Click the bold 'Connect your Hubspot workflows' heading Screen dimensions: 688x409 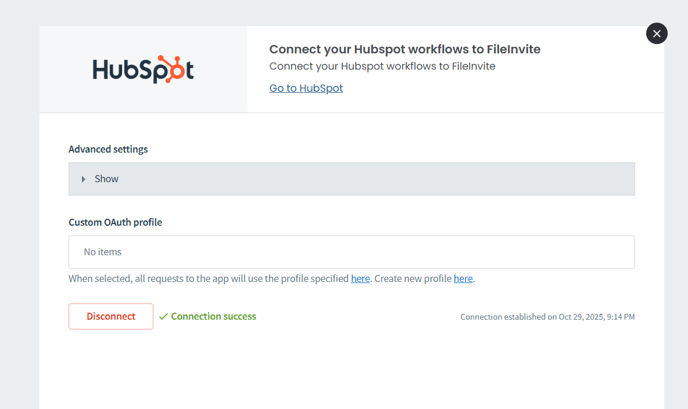(404, 49)
